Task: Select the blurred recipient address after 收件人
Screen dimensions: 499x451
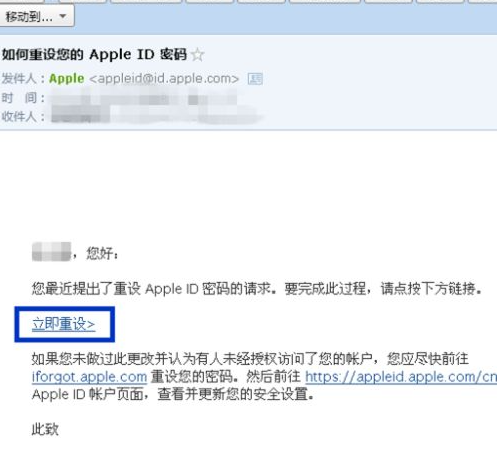Action: click(157, 116)
